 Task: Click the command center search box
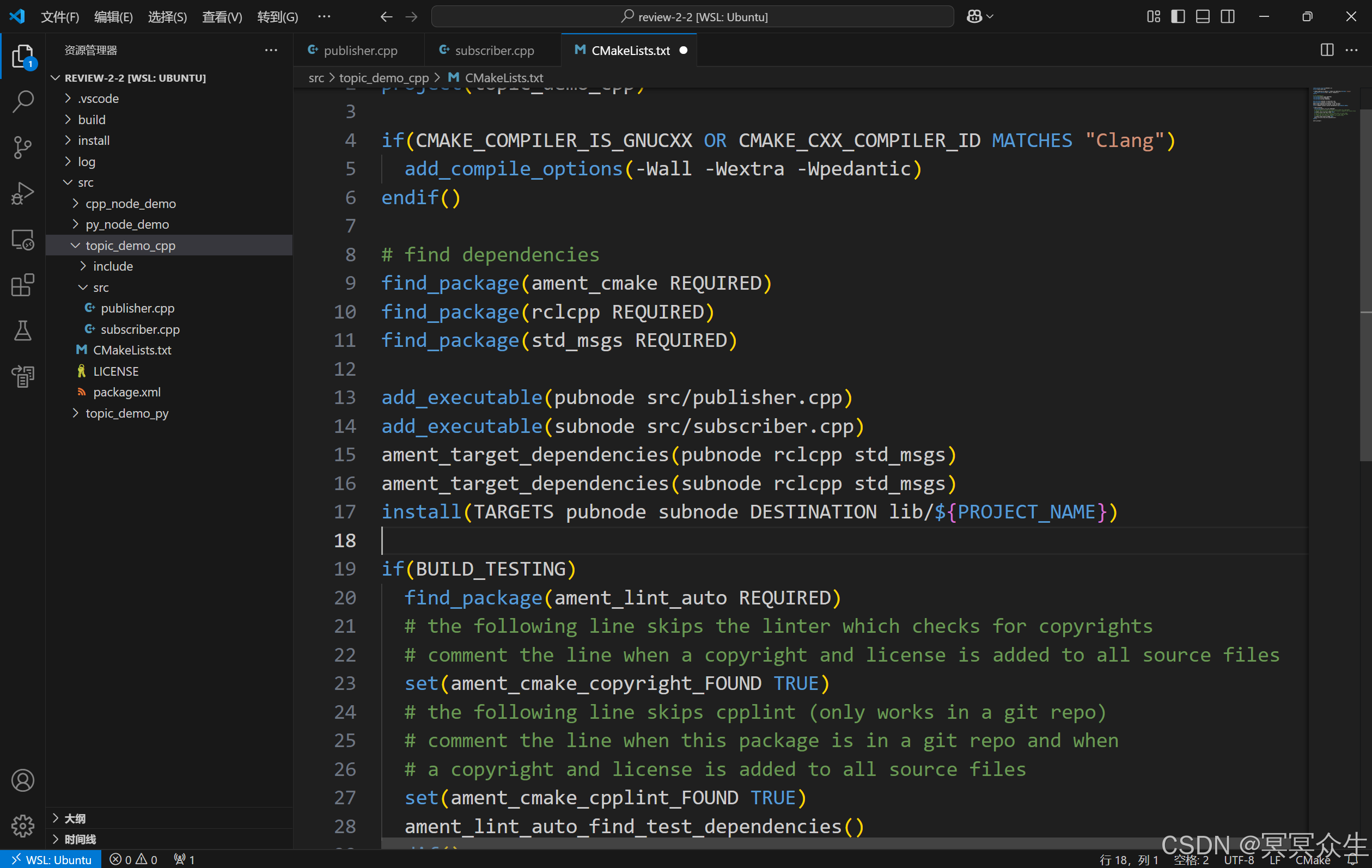pyautogui.click(x=692, y=16)
